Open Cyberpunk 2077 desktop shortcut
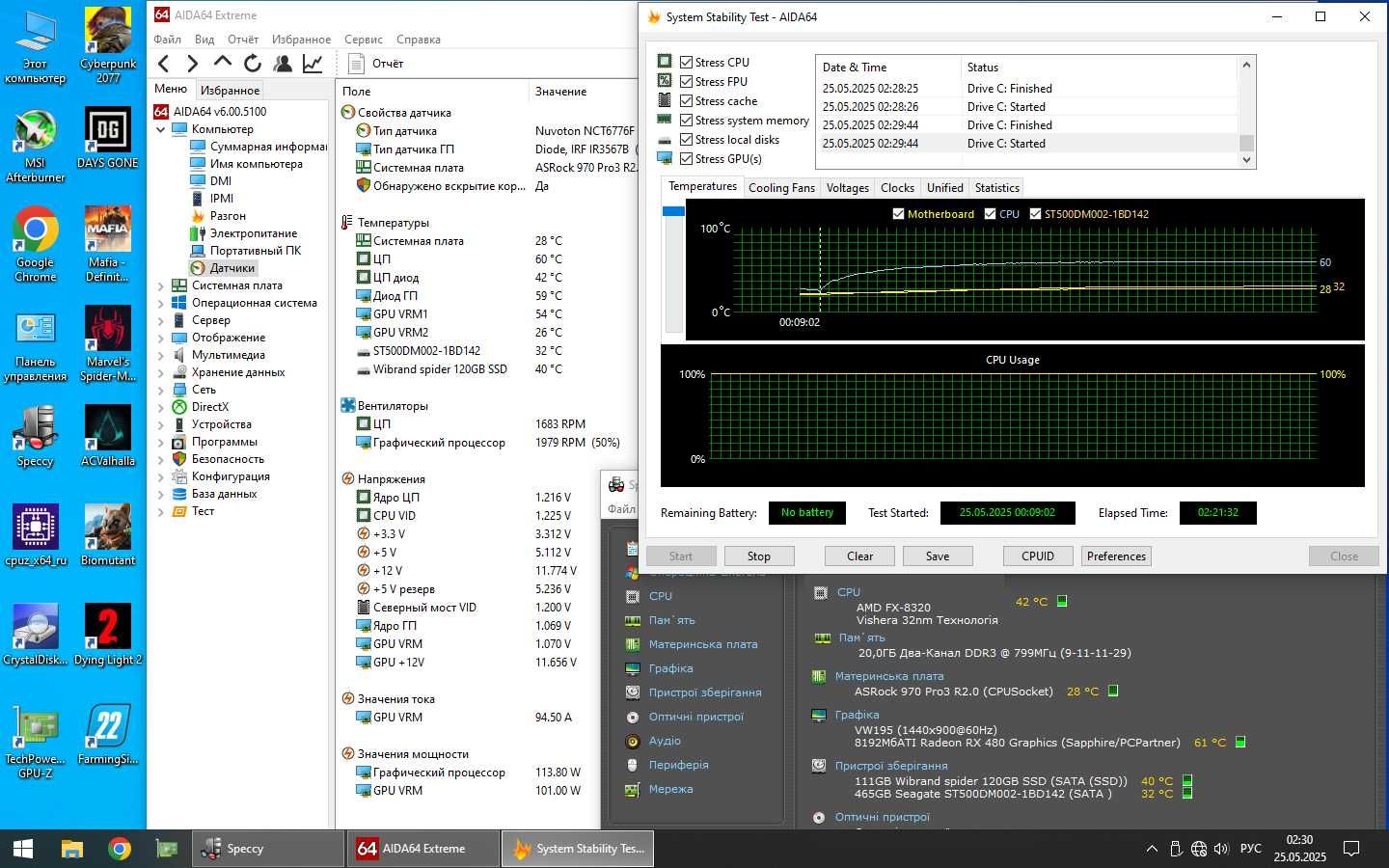Viewport: 1389px width, 868px height. pyautogui.click(x=108, y=46)
